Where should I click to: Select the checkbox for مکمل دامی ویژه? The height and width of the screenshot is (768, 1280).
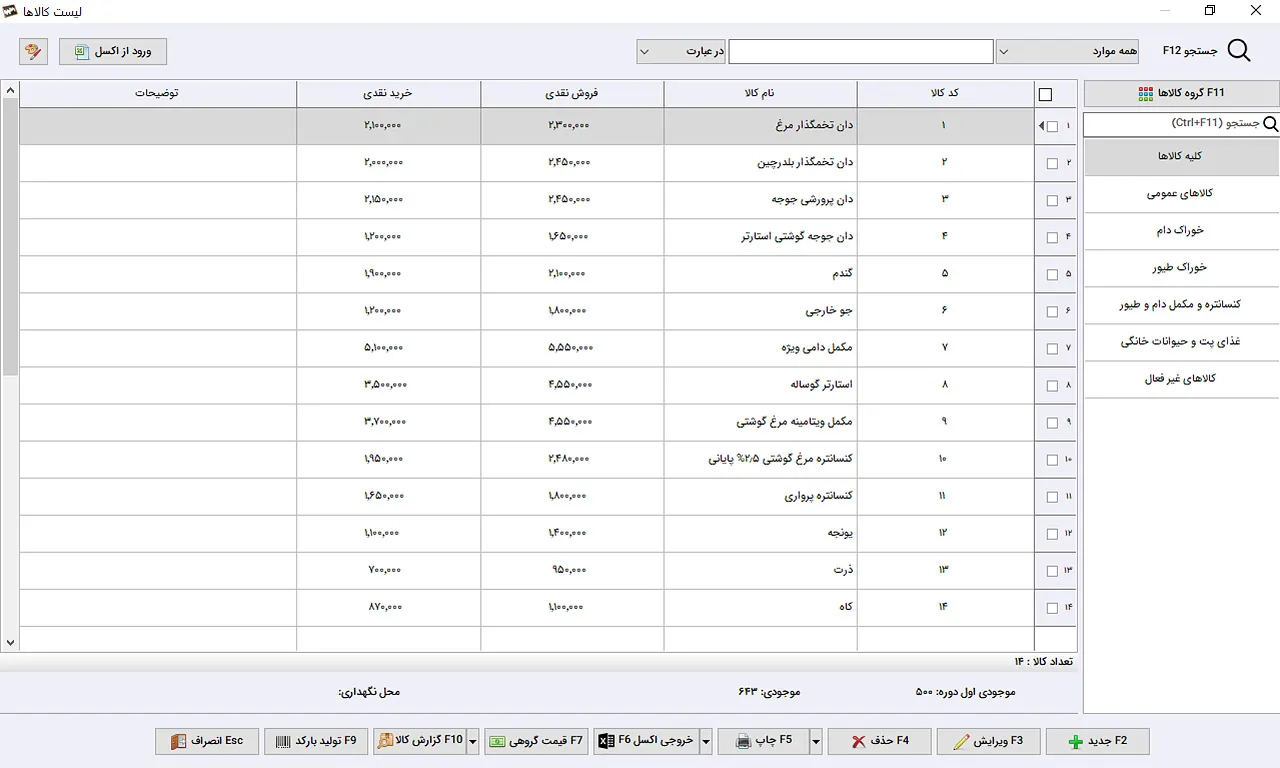(x=1052, y=348)
